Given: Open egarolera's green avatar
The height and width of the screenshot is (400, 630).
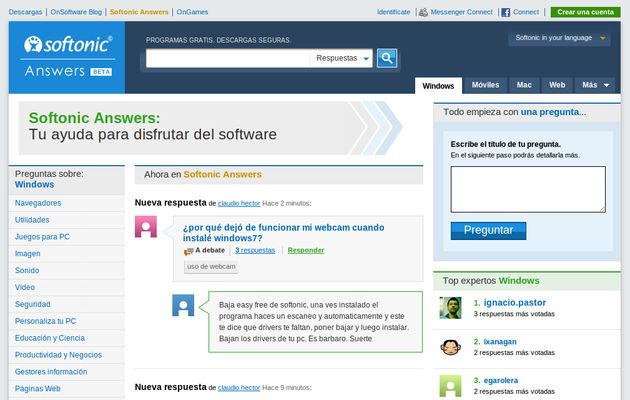Looking at the screenshot, I should click(x=450, y=386).
